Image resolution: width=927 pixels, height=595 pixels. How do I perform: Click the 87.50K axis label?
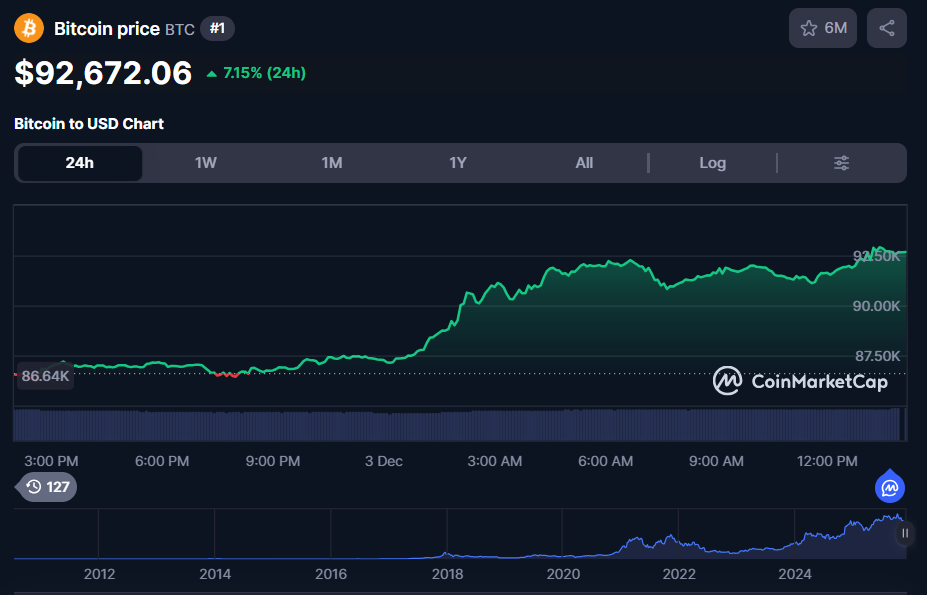coord(877,356)
